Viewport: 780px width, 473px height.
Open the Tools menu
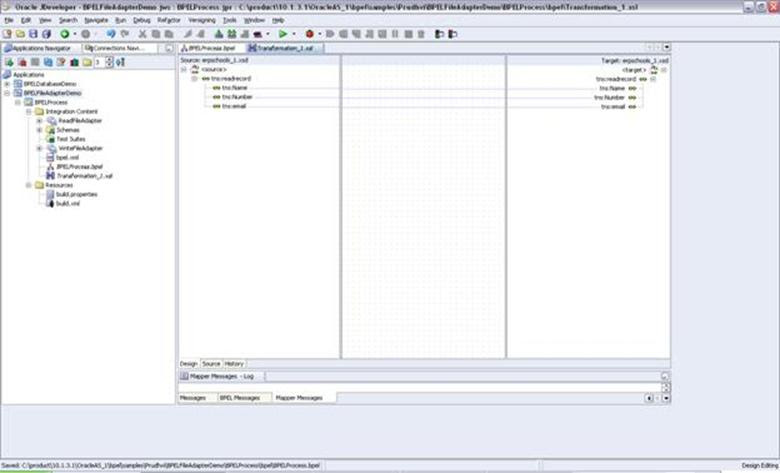tap(229, 20)
